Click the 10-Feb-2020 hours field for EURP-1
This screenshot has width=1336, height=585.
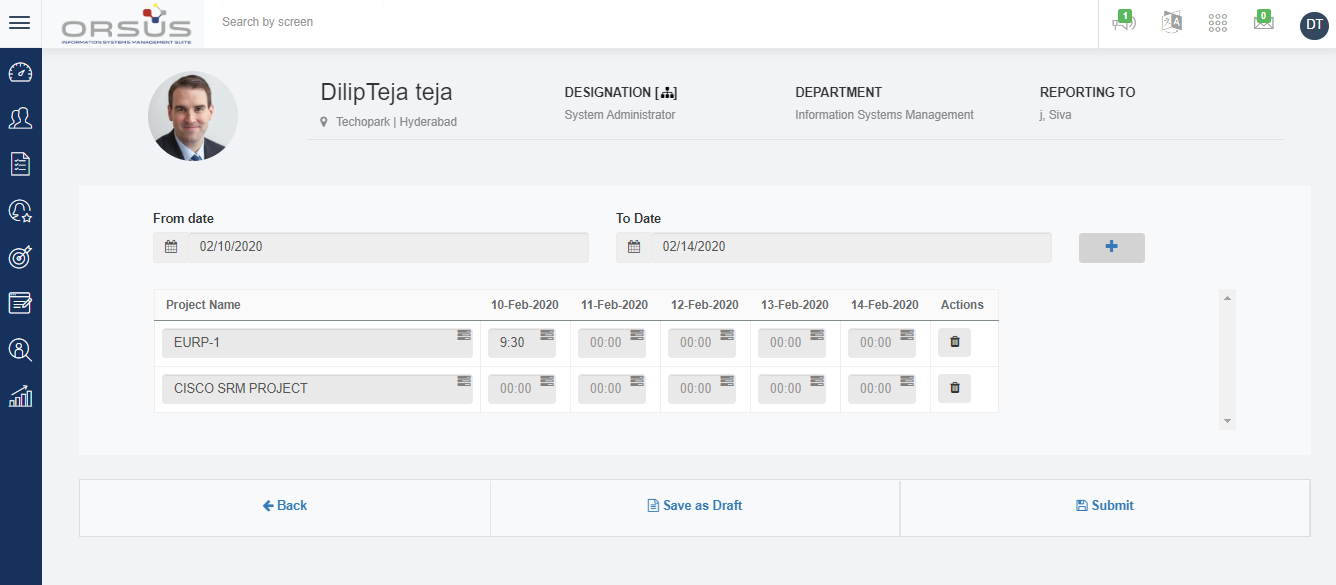coord(513,343)
